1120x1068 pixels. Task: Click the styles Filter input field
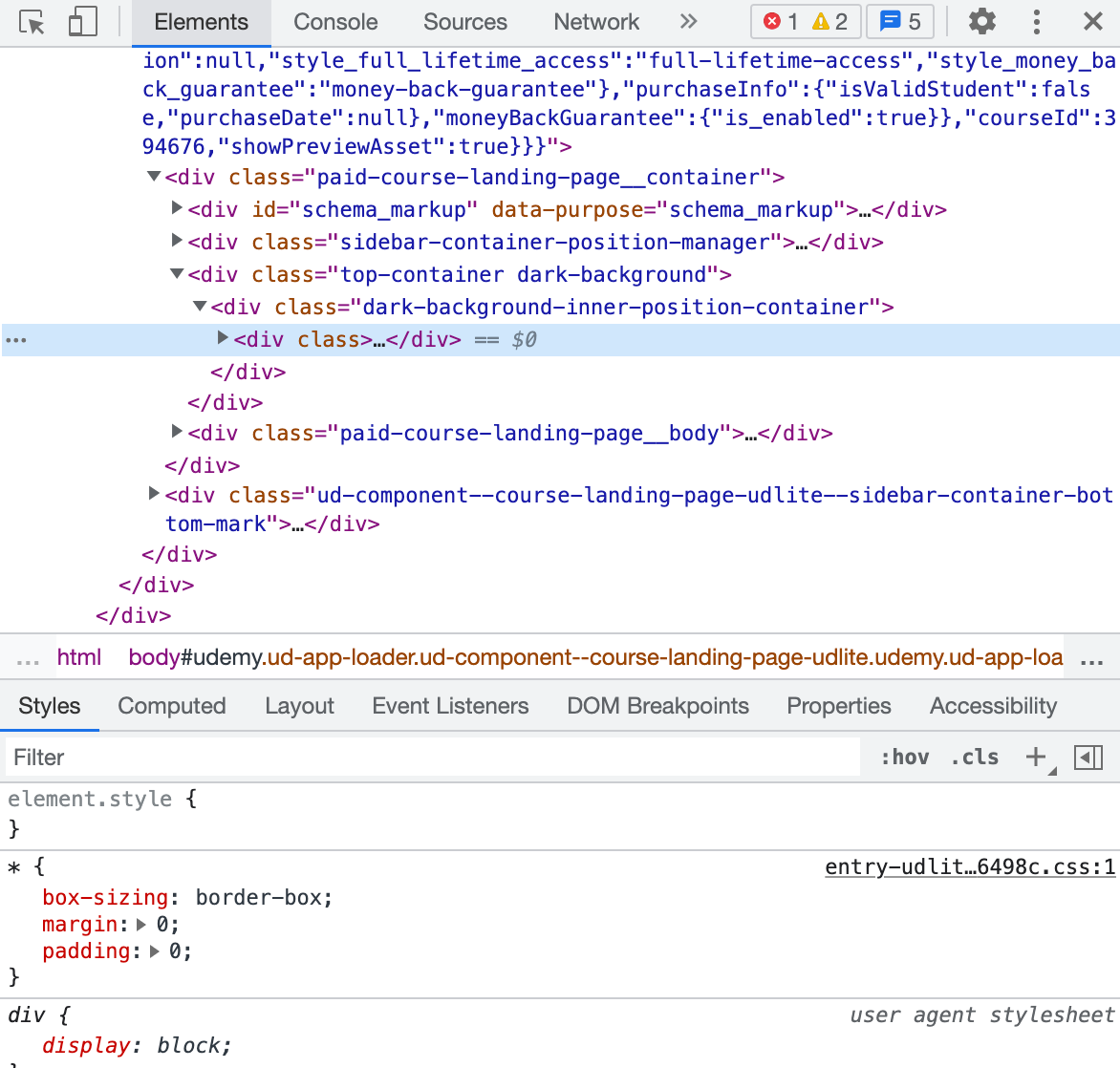point(430,758)
